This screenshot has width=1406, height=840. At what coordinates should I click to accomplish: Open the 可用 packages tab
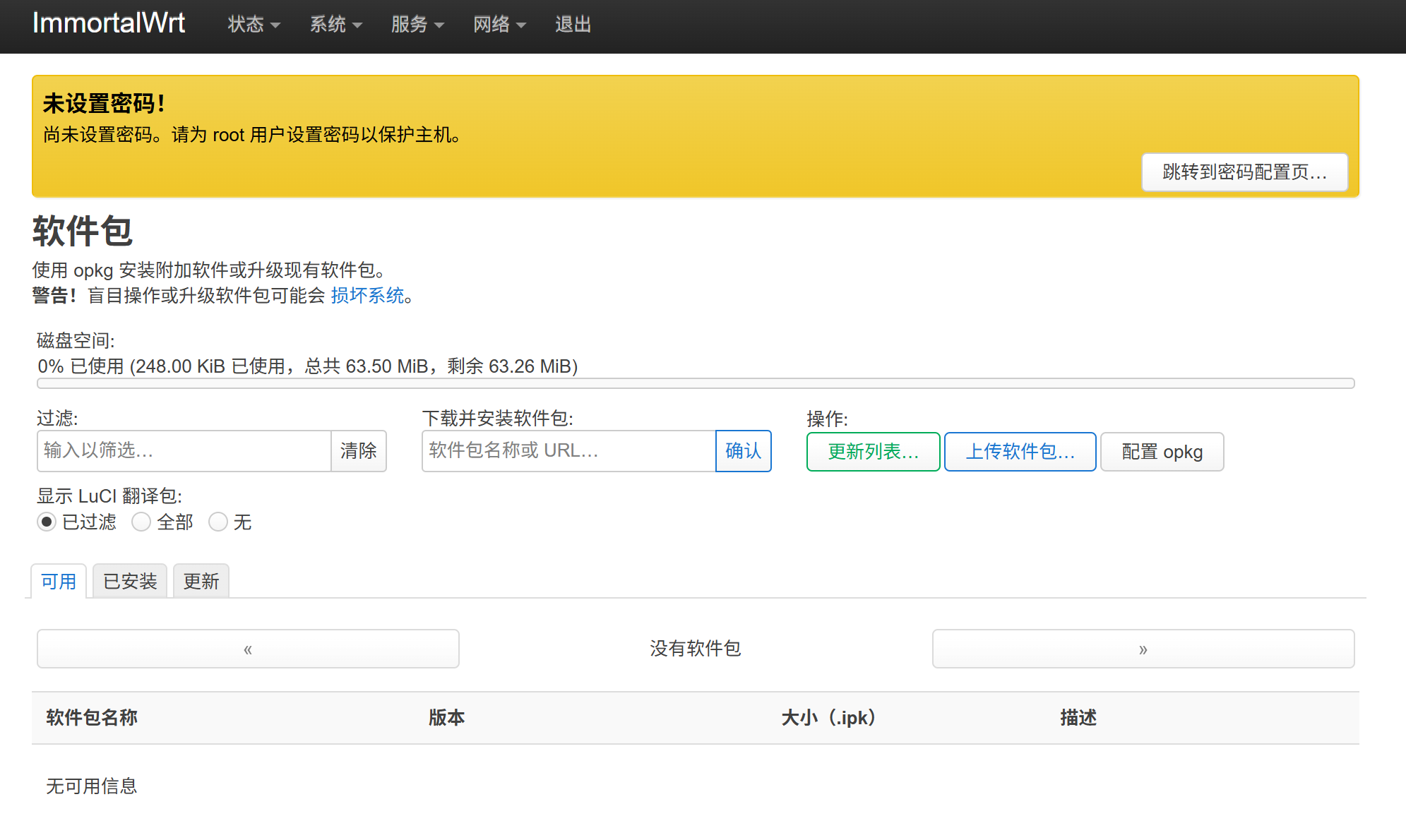point(59,581)
